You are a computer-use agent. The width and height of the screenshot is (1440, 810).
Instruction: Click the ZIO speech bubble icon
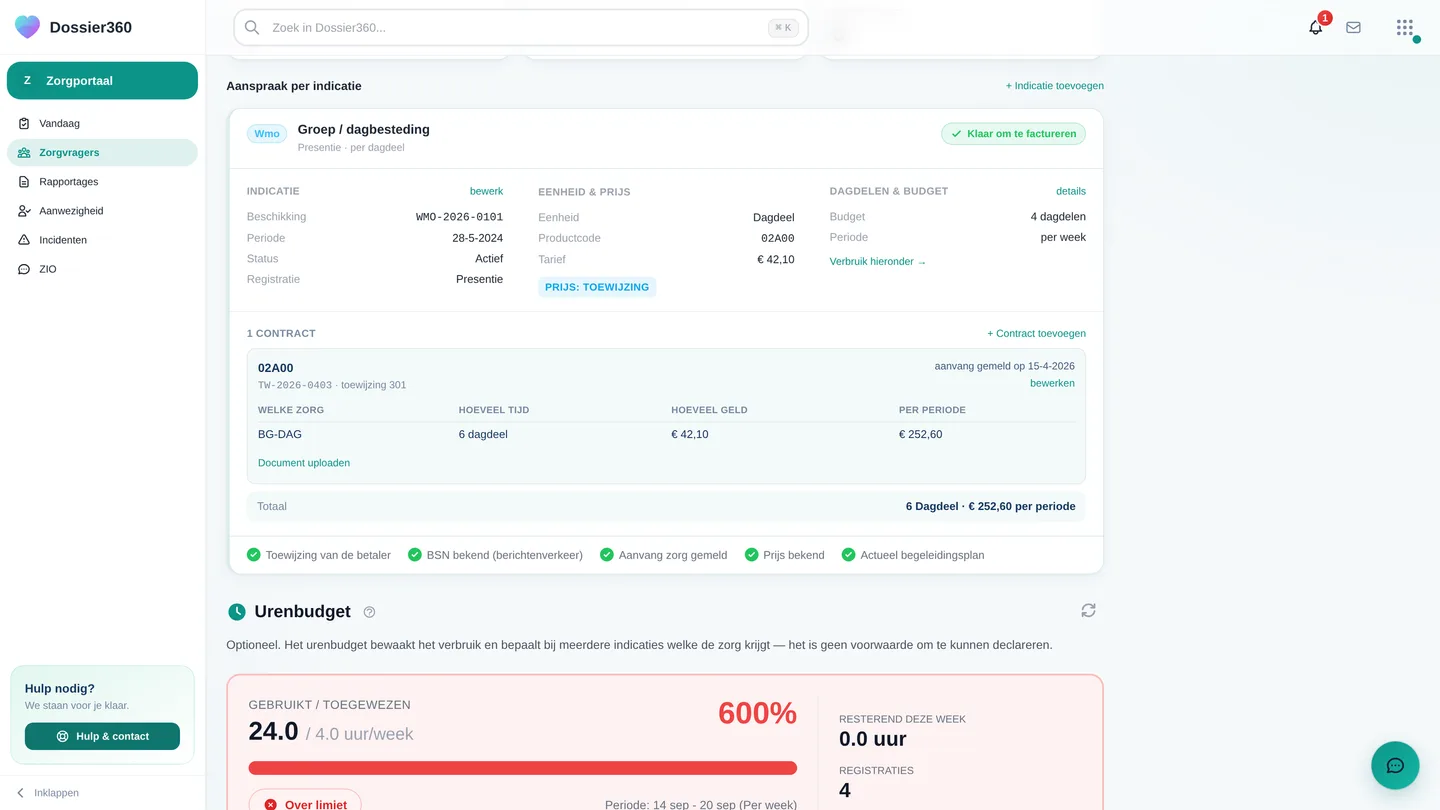[24, 269]
